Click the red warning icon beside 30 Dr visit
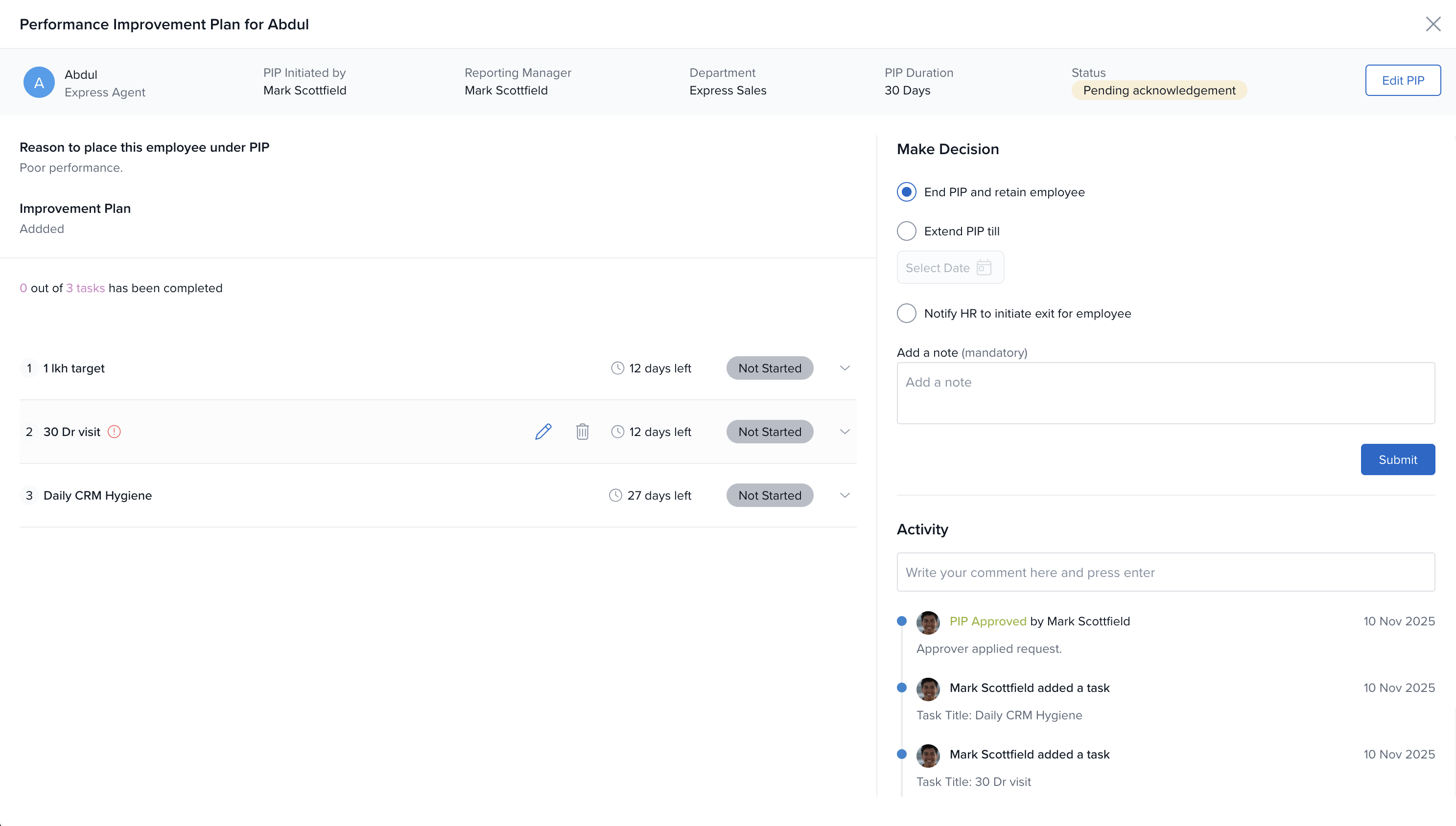This screenshot has height=826, width=1456. tap(114, 432)
